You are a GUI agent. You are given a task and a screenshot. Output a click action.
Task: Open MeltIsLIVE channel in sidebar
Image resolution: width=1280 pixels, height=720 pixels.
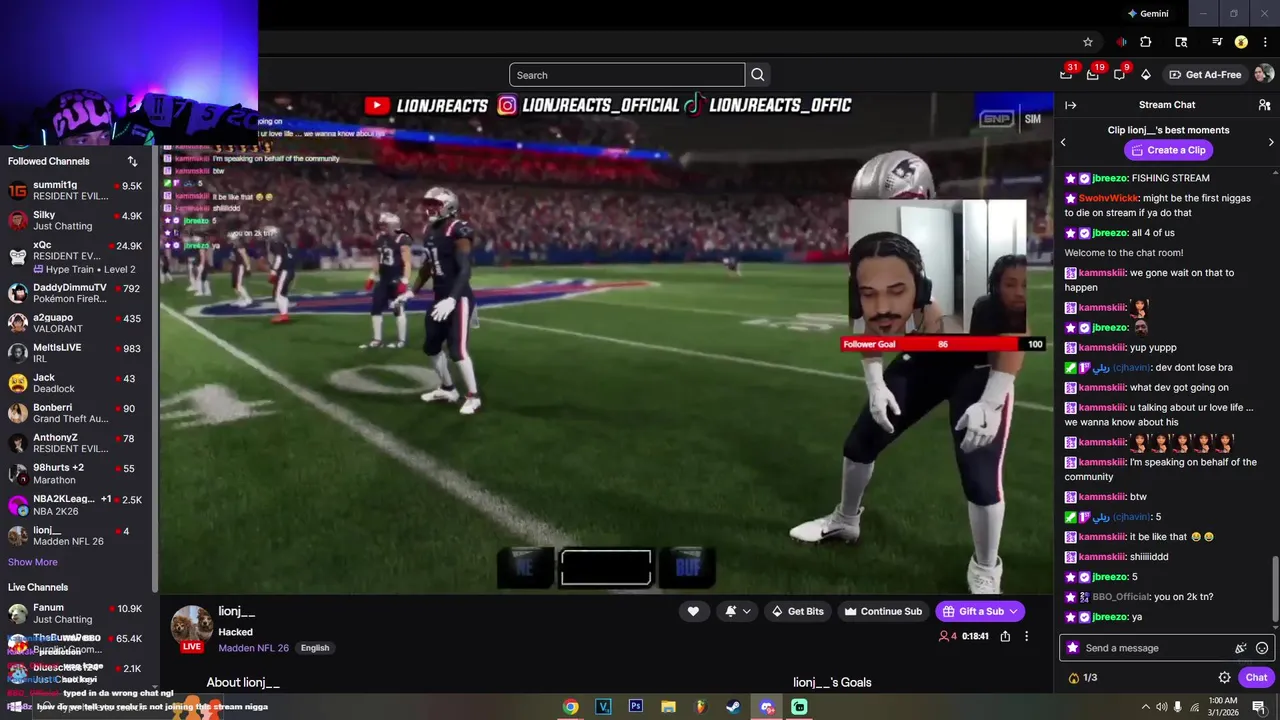(75, 353)
